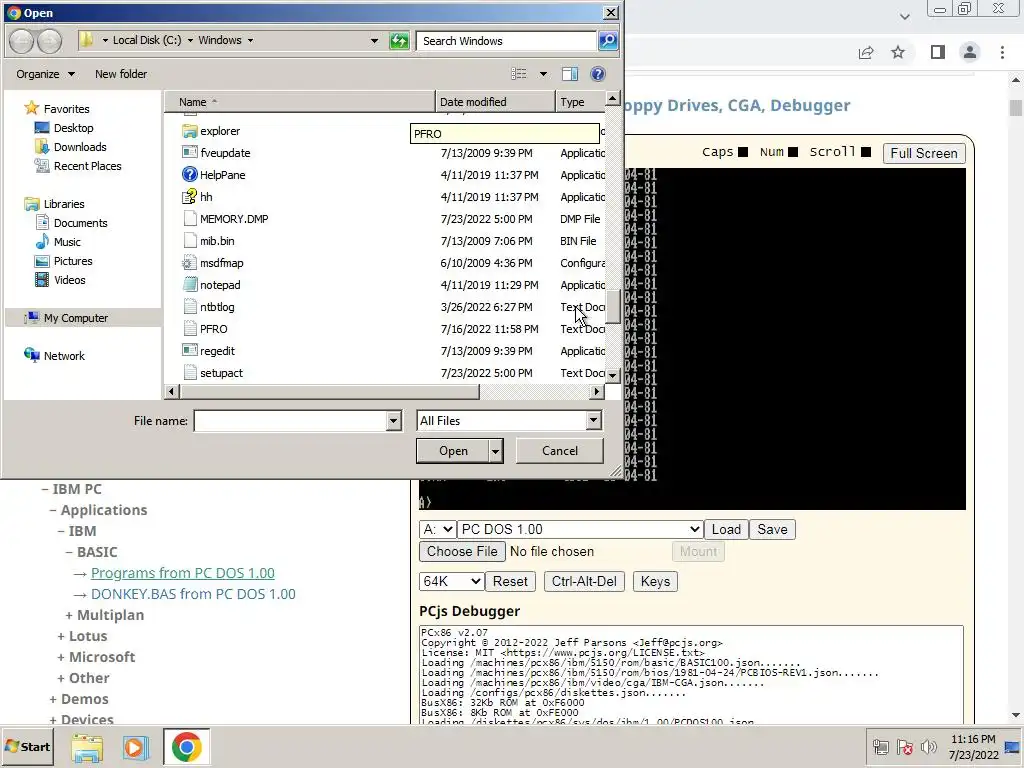Click the volume speaker tray icon
Viewport: 1024px width, 768px height.
(x=928, y=747)
